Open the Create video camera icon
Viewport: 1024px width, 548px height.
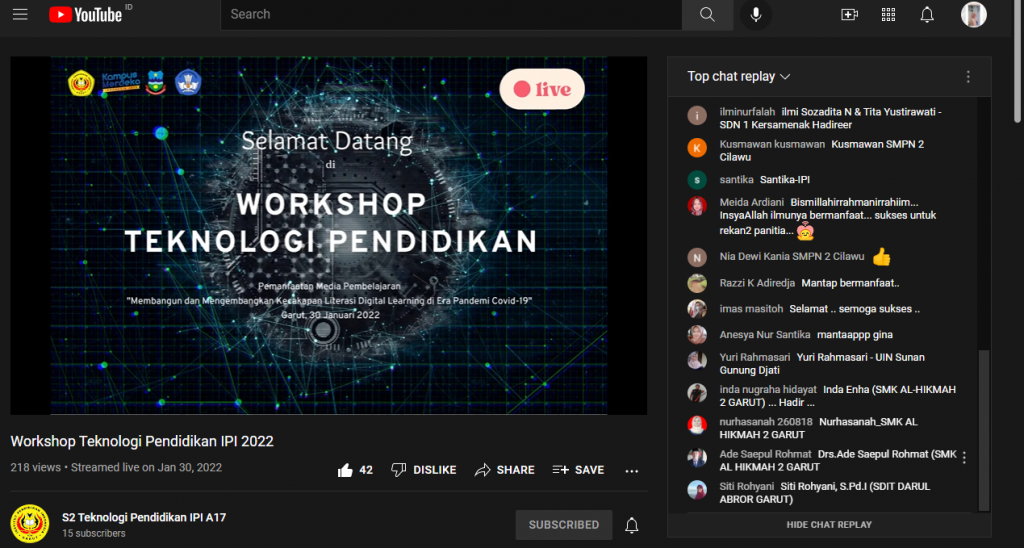849,14
